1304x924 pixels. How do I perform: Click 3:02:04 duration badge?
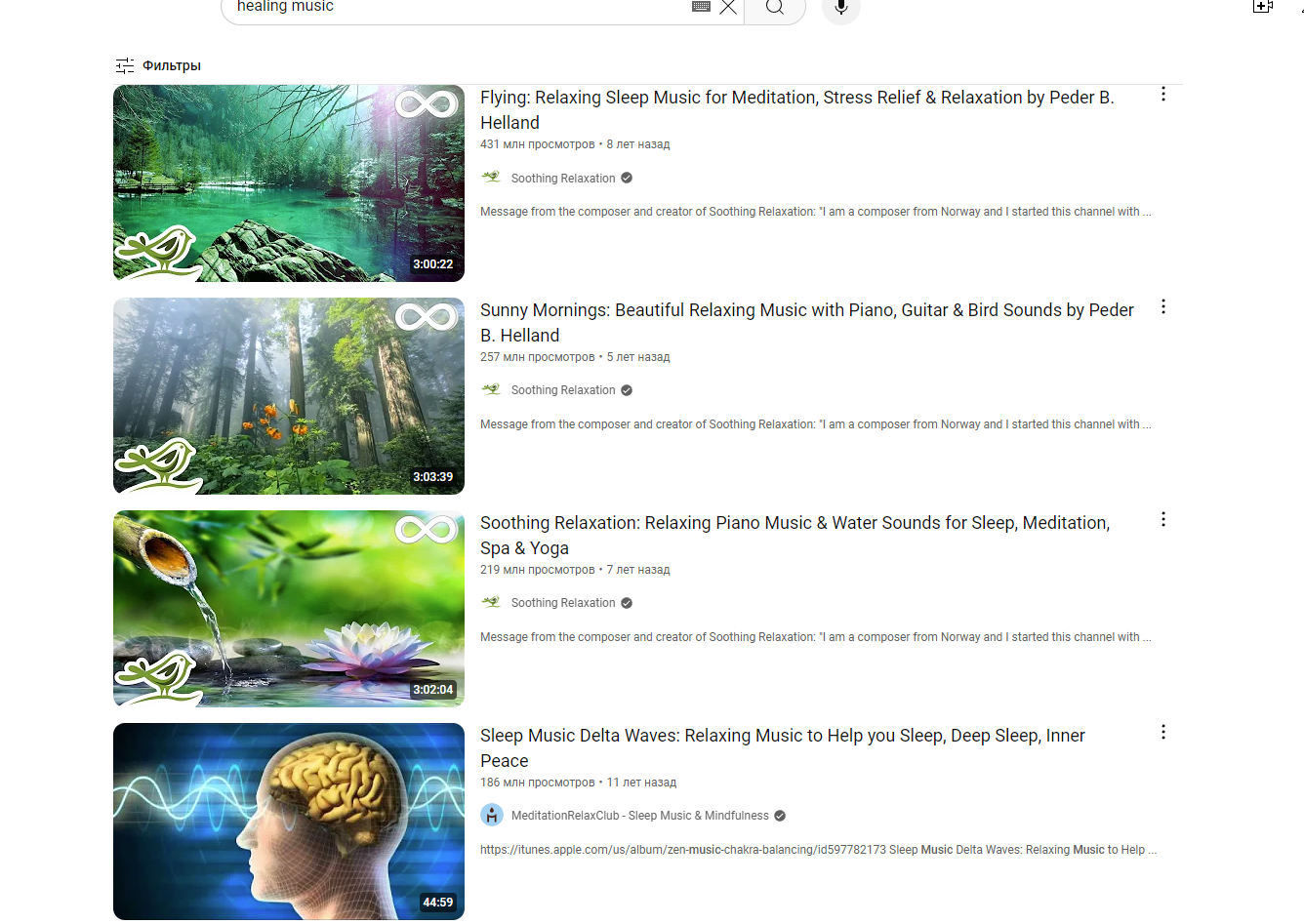[432, 690]
